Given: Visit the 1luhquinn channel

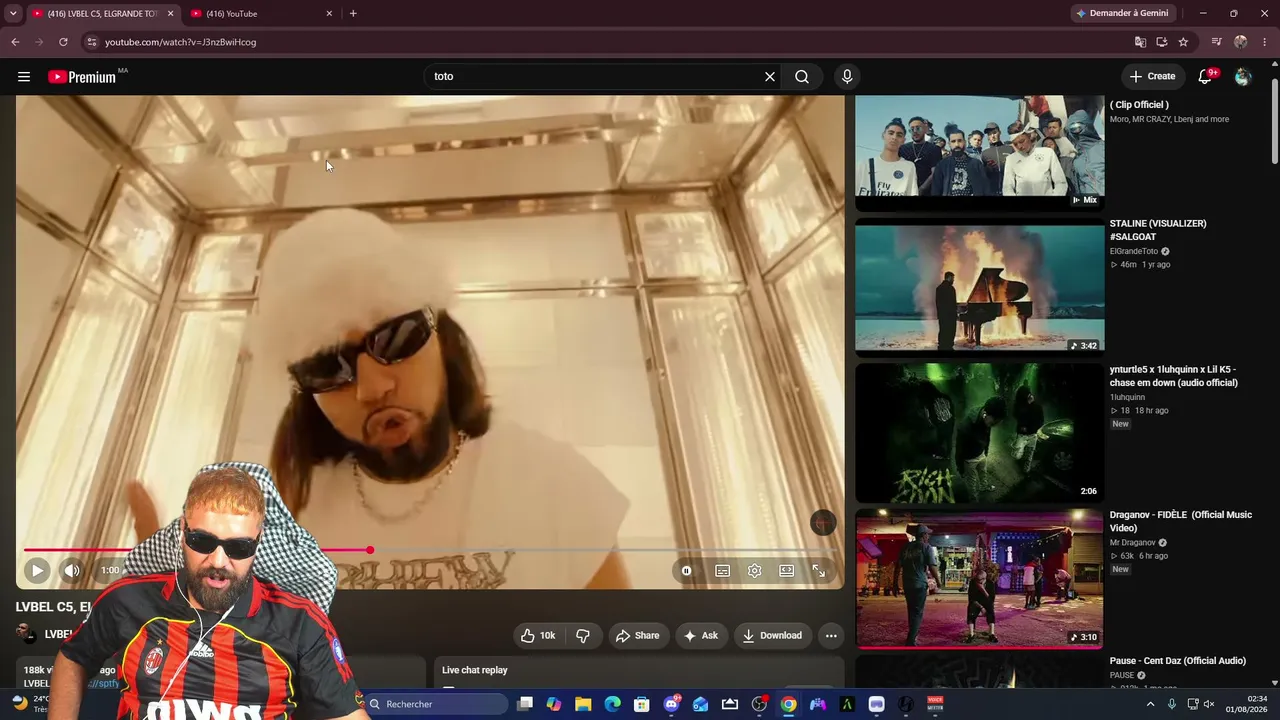Looking at the screenshot, I should [1127, 397].
